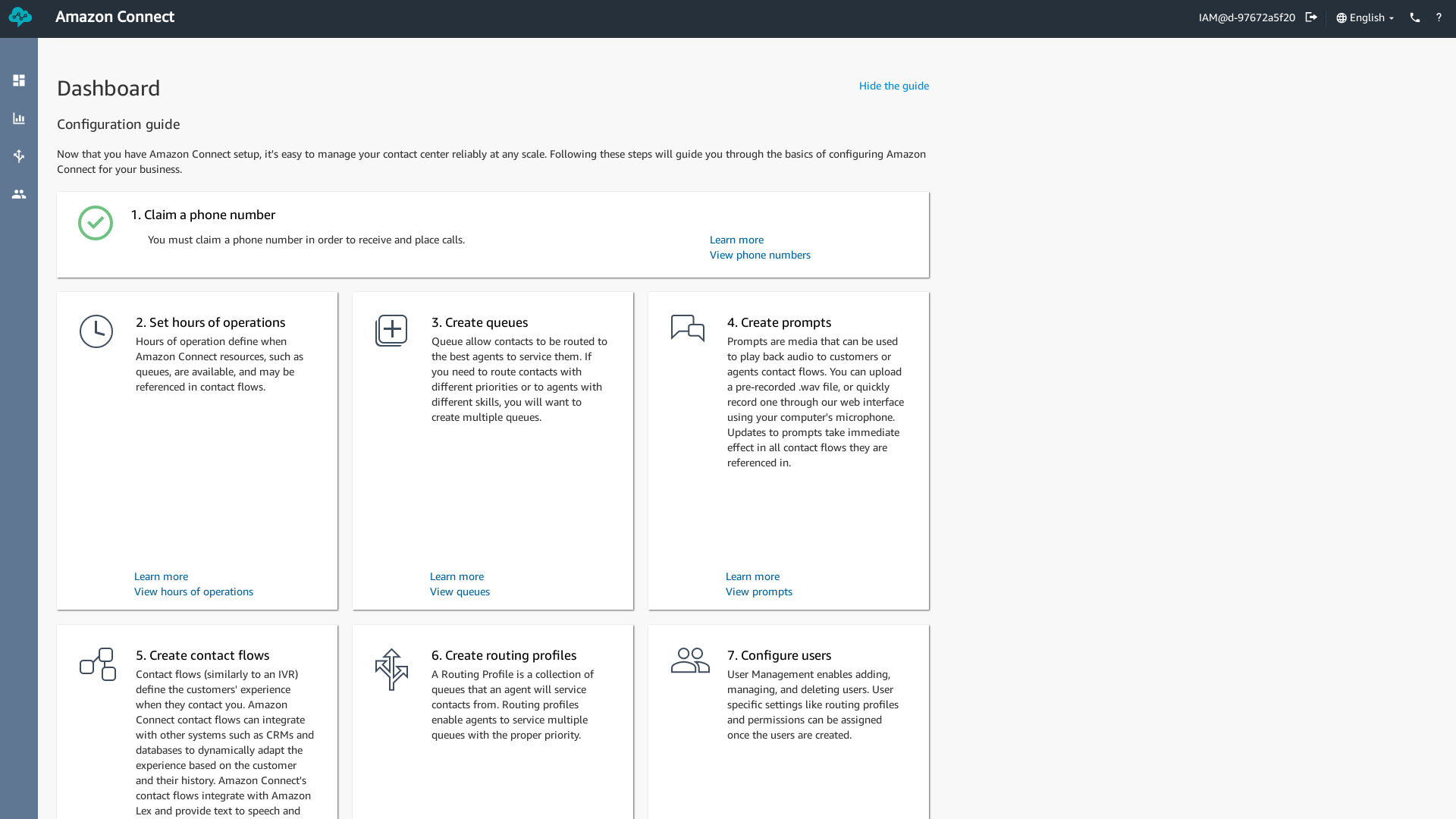Click Hide the guide link

click(894, 86)
